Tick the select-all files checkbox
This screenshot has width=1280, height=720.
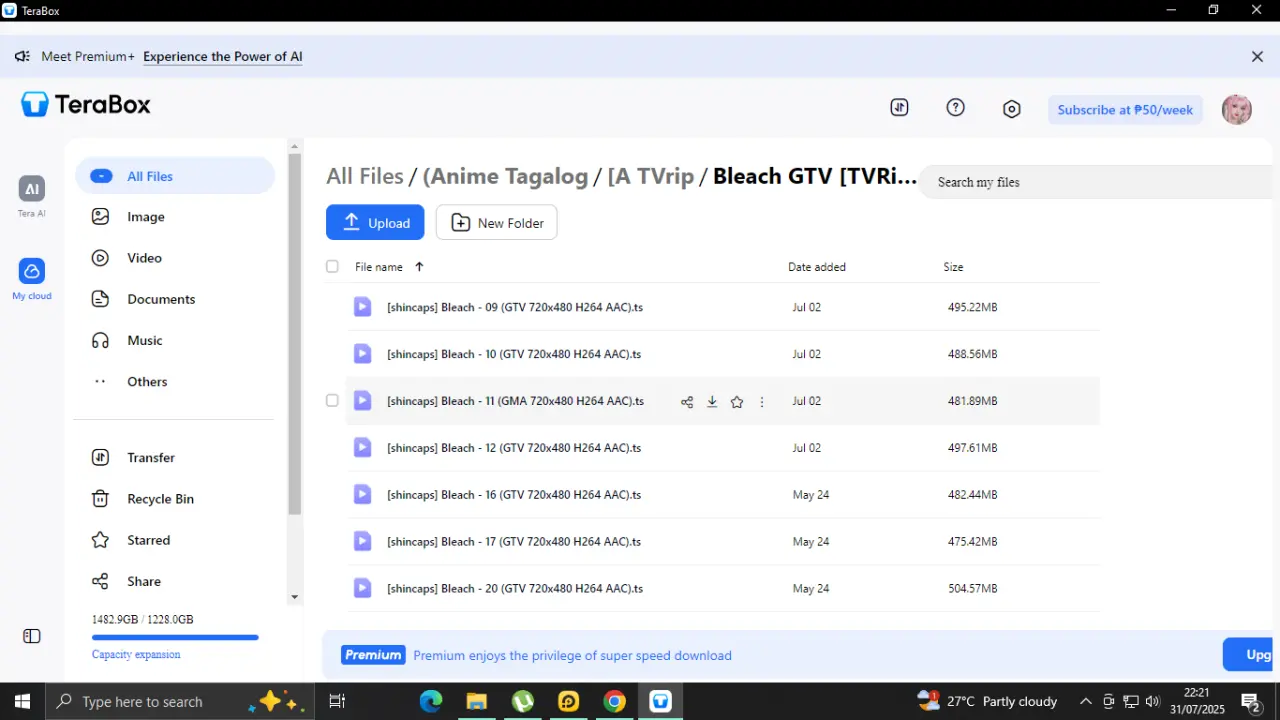click(332, 267)
